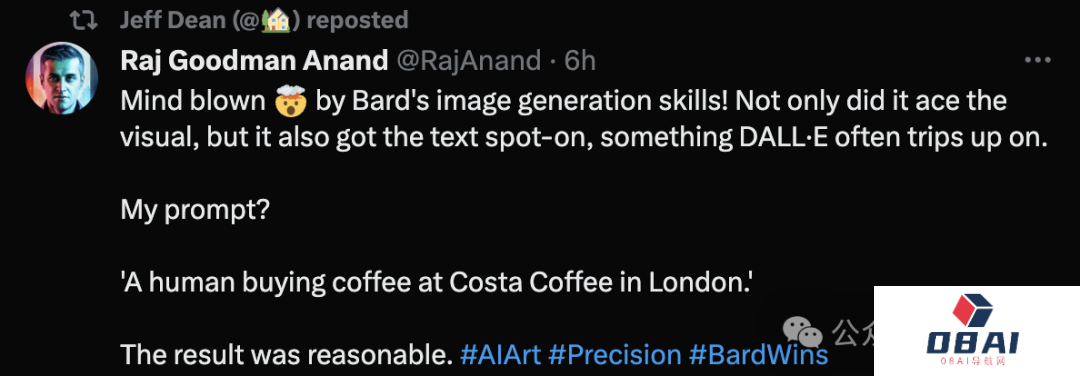Open the #Precision hashtag
The height and width of the screenshot is (376, 1080).
tap(615, 355)
